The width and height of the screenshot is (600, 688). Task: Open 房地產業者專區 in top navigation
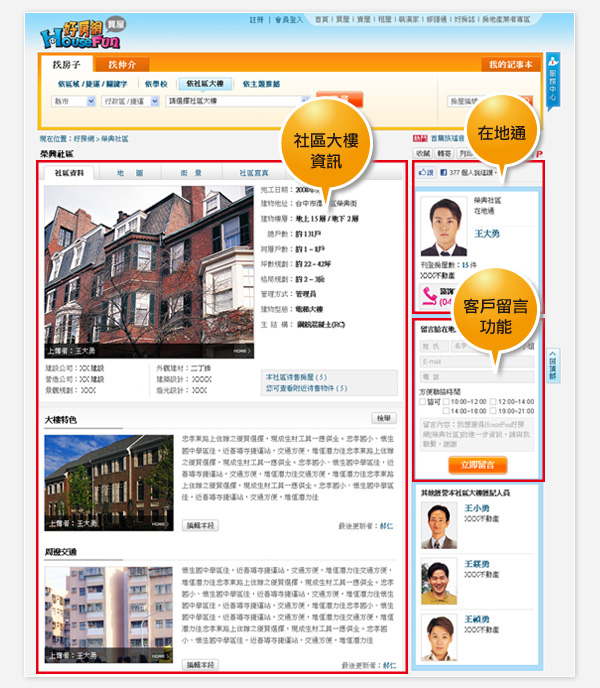(x=506, y=19)
